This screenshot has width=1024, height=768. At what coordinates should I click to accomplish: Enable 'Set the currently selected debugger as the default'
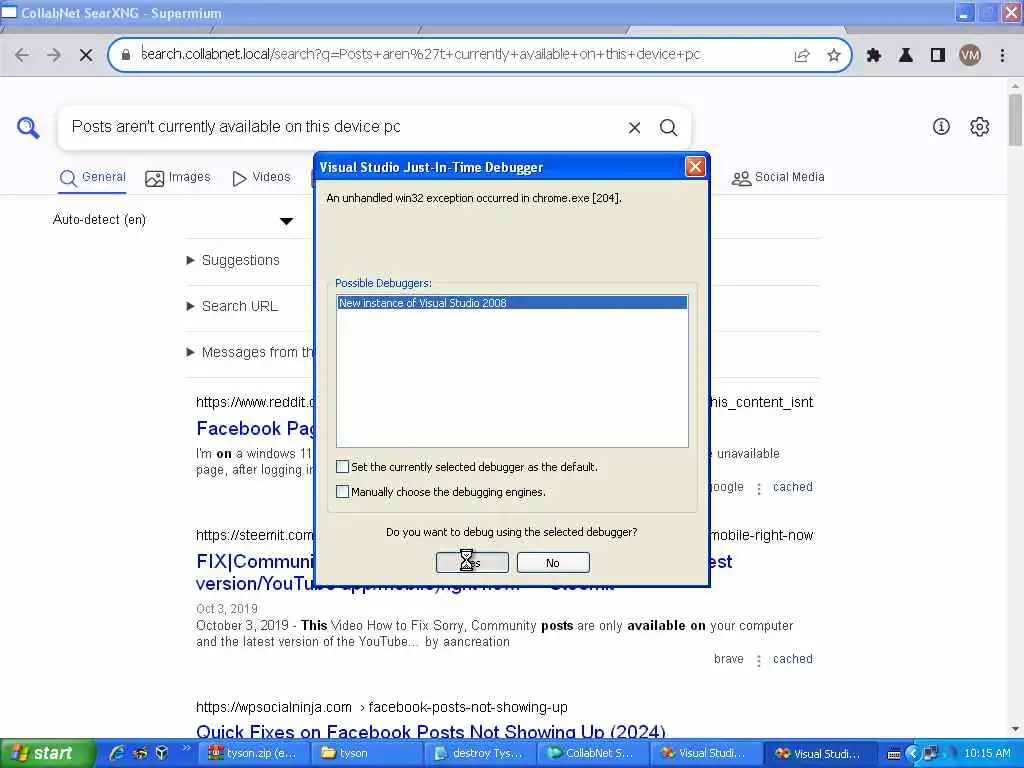point(342,466)
